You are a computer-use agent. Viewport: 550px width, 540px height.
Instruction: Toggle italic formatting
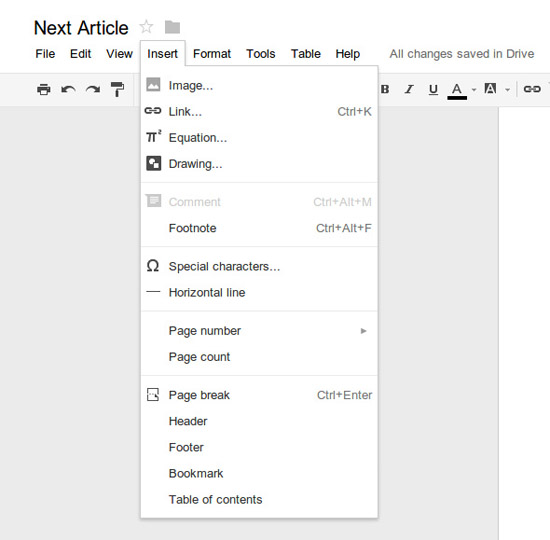[x=409, y=89]
